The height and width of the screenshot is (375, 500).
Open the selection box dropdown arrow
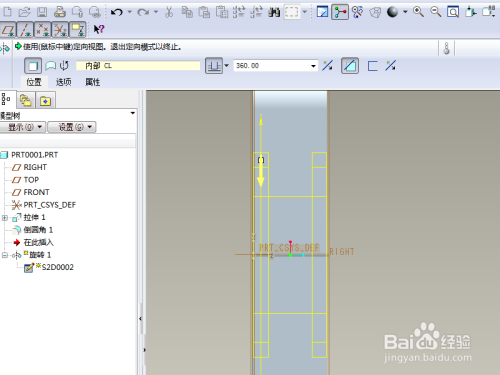pyautogui.click(x=304, y=12)
